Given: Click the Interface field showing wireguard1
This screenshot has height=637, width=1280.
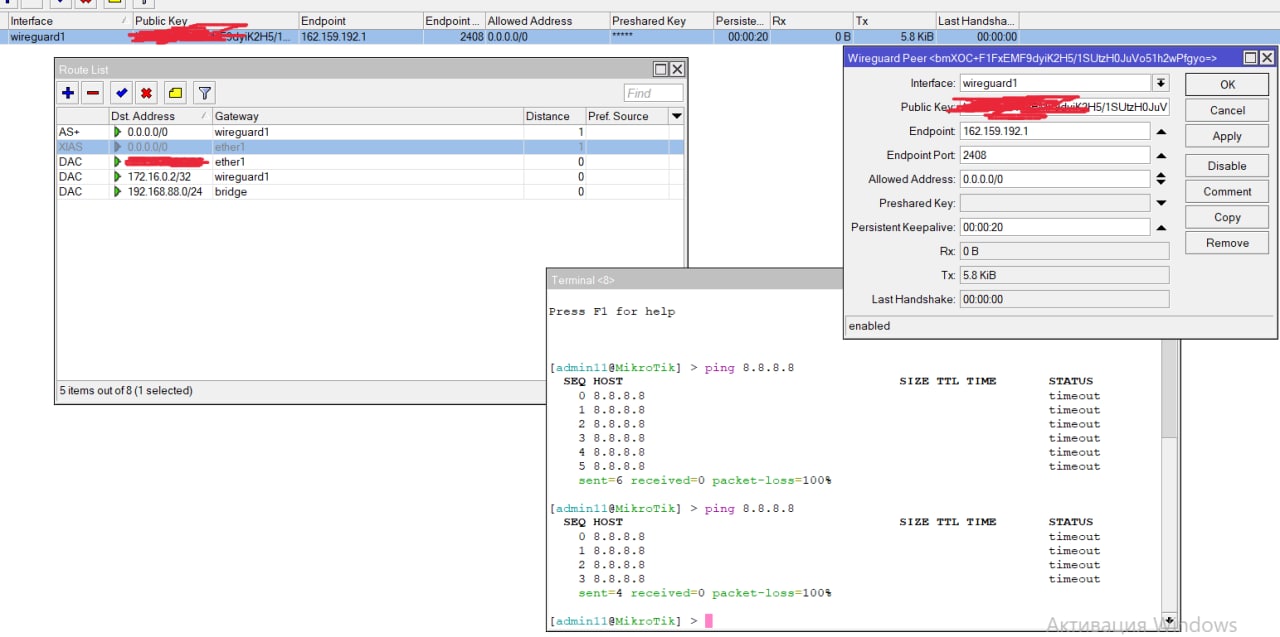Looking at the screenshot, I should (x=1055, y=83).
